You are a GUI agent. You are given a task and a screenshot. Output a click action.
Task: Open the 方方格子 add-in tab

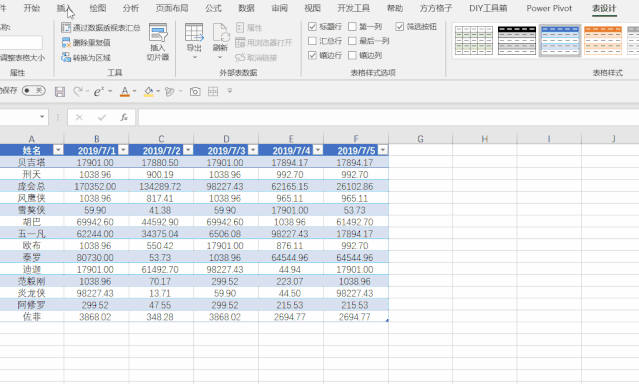pyautogui.click(x=436, y=8)
